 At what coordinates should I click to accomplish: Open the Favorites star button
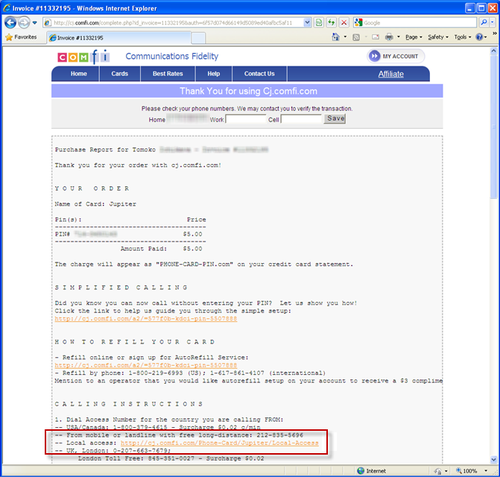(21, 37)
